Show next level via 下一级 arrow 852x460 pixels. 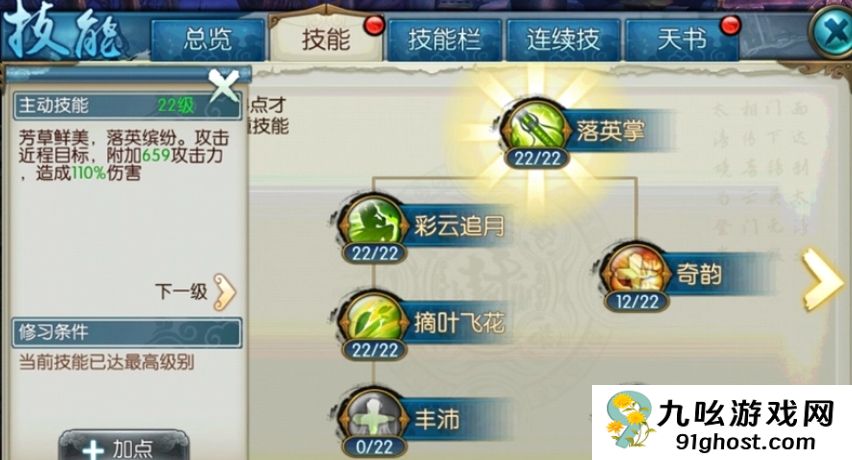click(x=225, y=292)
